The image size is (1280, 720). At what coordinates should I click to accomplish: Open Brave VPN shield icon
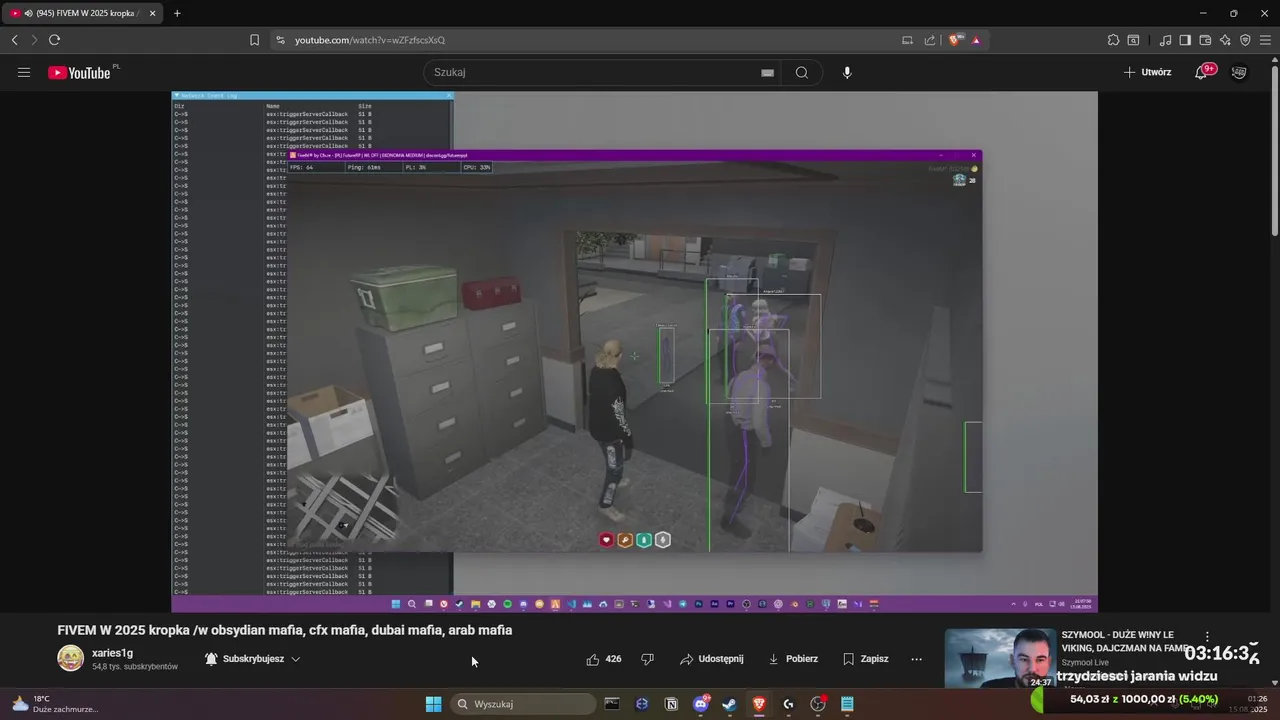[1245, 40]
